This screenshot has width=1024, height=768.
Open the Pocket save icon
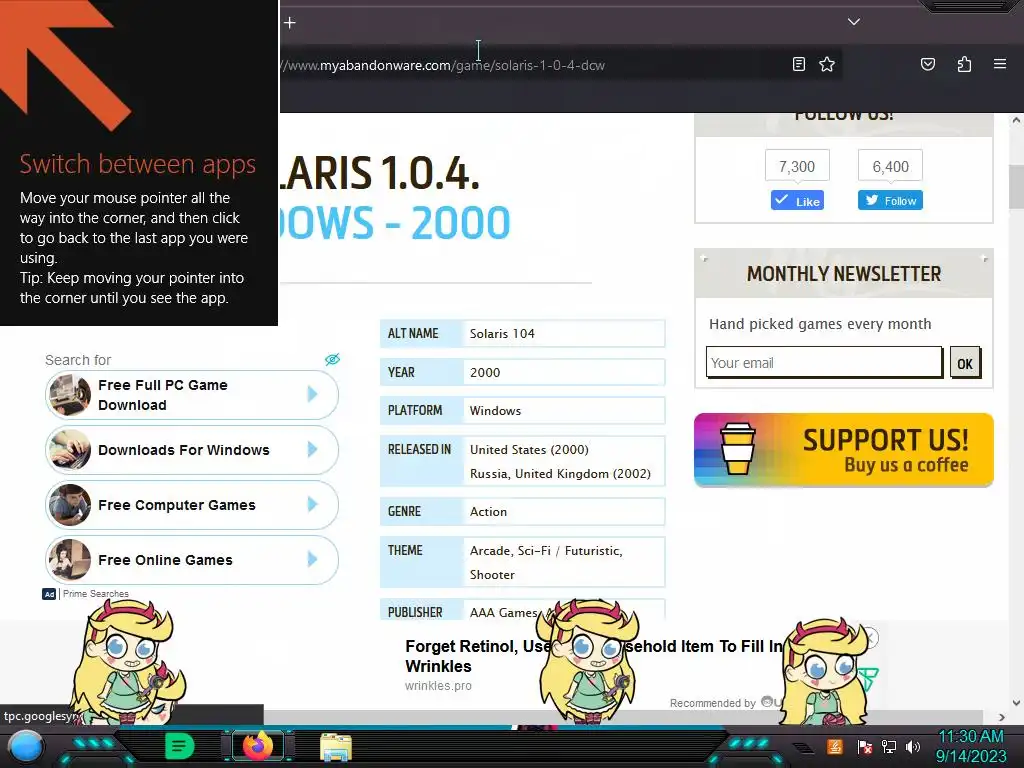[x=927, y=64]
